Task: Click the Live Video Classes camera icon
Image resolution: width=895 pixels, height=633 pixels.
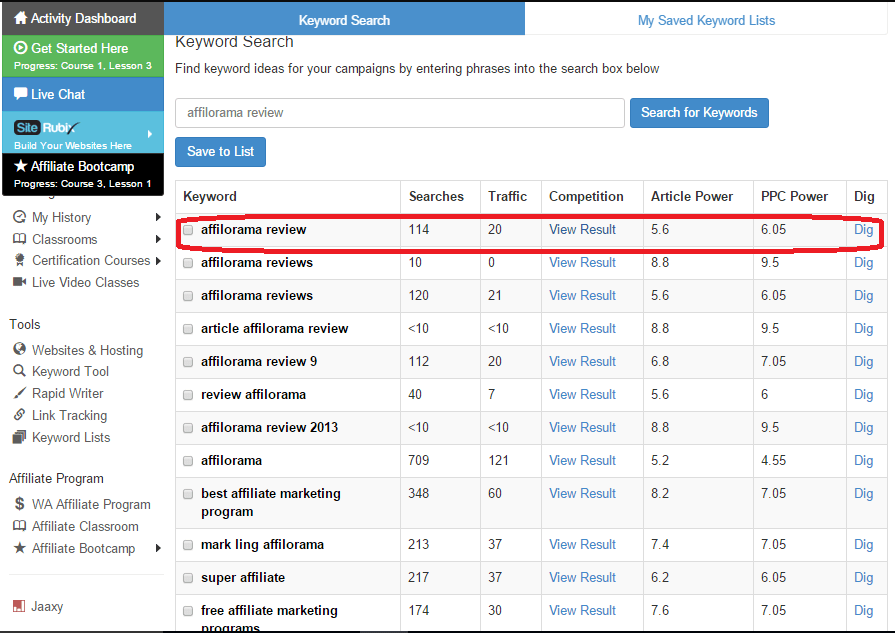Action: coord(19,282)
